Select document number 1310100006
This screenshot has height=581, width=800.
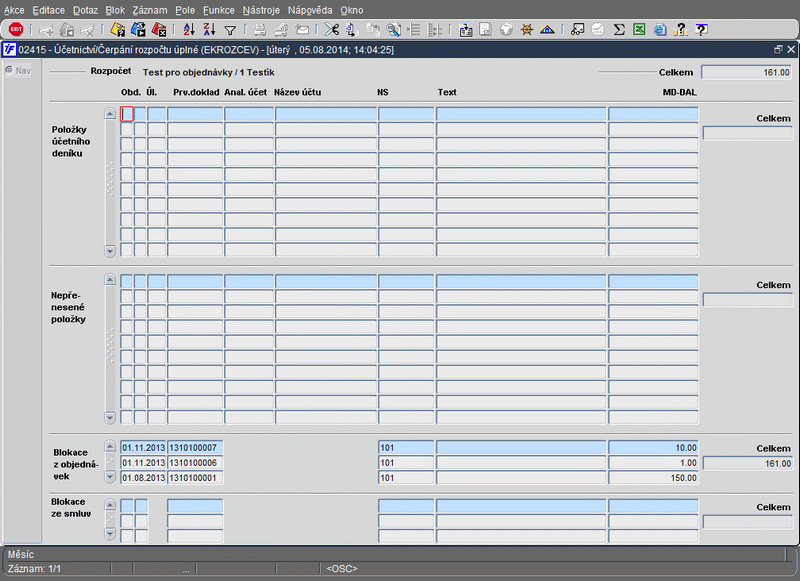(195, 463)
